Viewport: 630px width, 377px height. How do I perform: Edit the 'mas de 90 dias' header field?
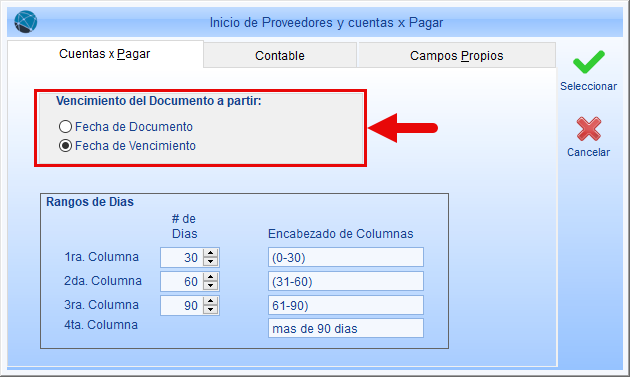(346, 328)
